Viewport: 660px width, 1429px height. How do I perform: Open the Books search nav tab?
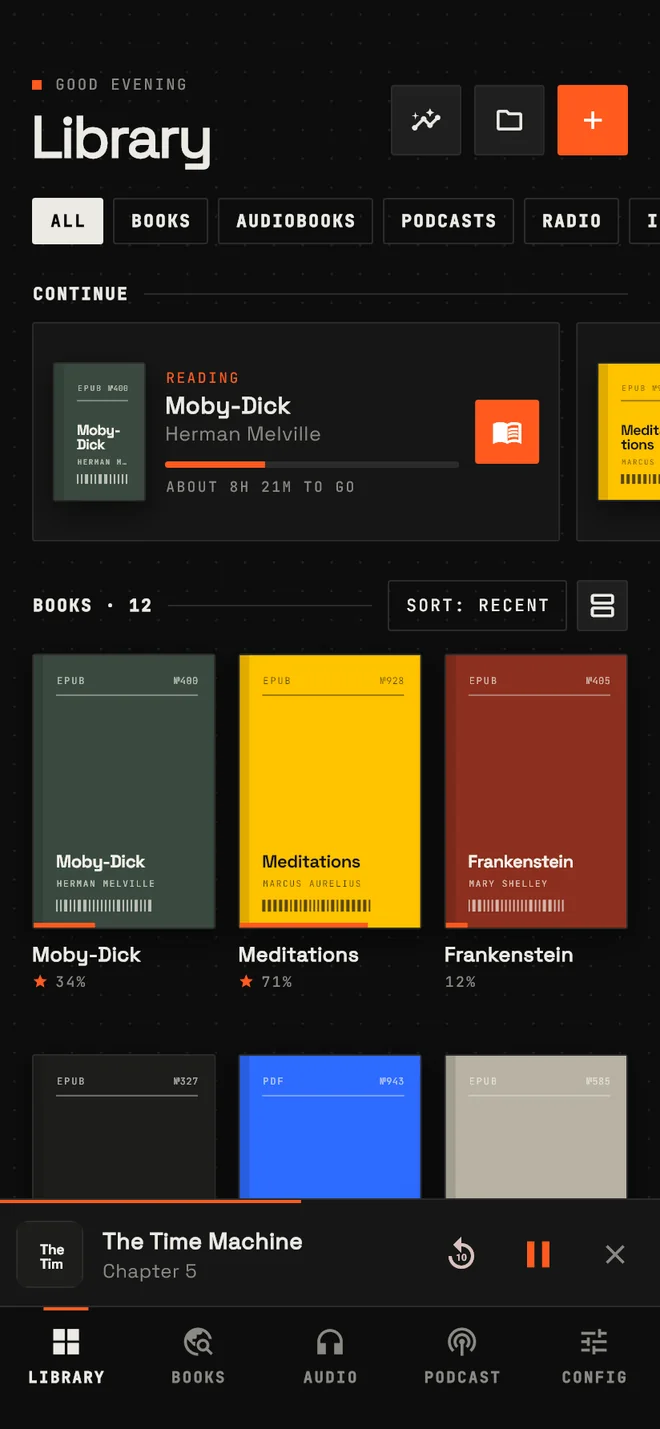[x=198, y=1357]
